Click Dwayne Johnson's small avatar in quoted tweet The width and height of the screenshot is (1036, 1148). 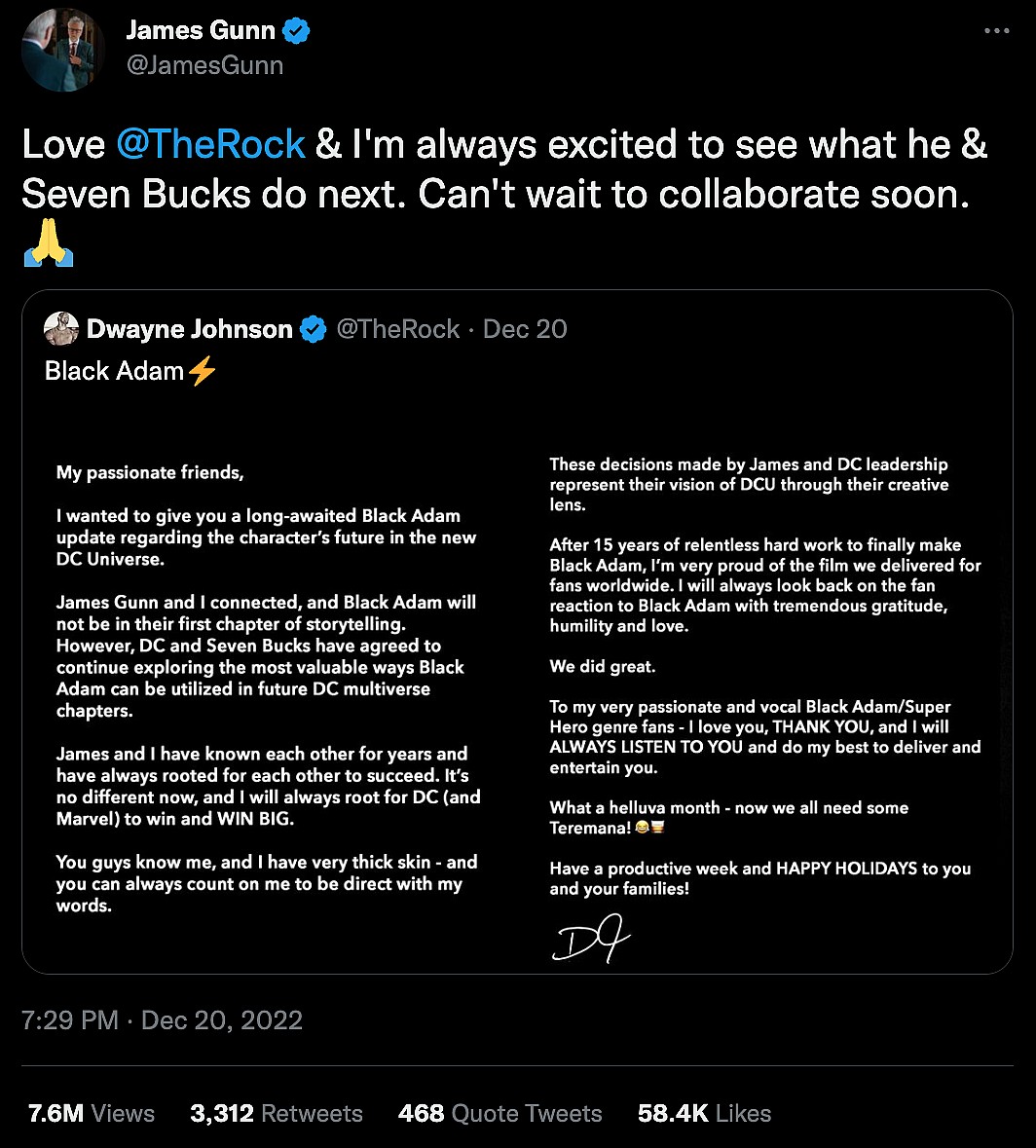pos(61,329)
